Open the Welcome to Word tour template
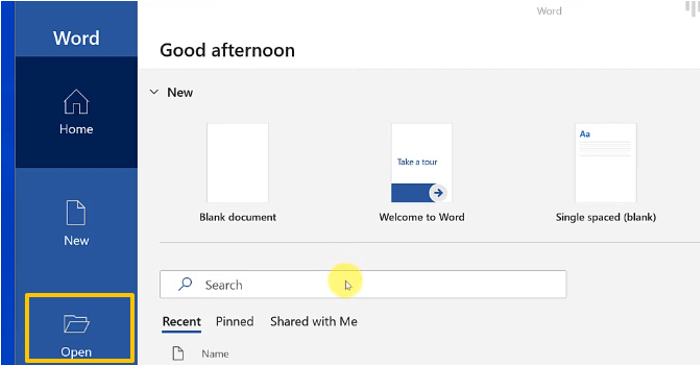 click(x=421, y=163)
